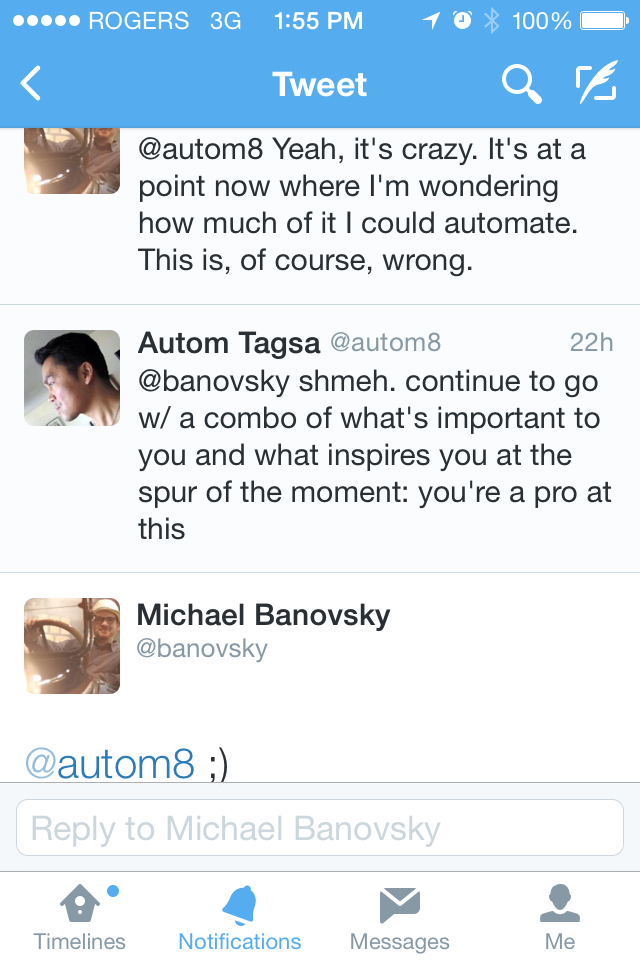Tap the partially visible top avatar
Viewport: 640px width, 960px height.
point(72,161)
